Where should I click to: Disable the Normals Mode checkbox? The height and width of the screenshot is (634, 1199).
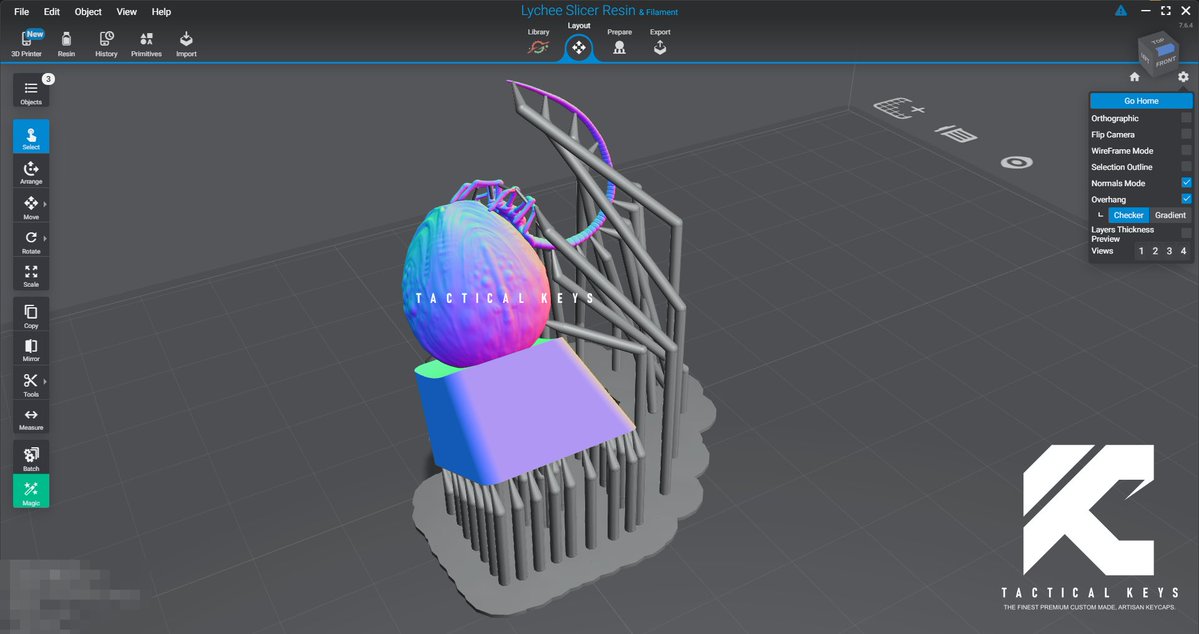click(x=1186, y=183)
